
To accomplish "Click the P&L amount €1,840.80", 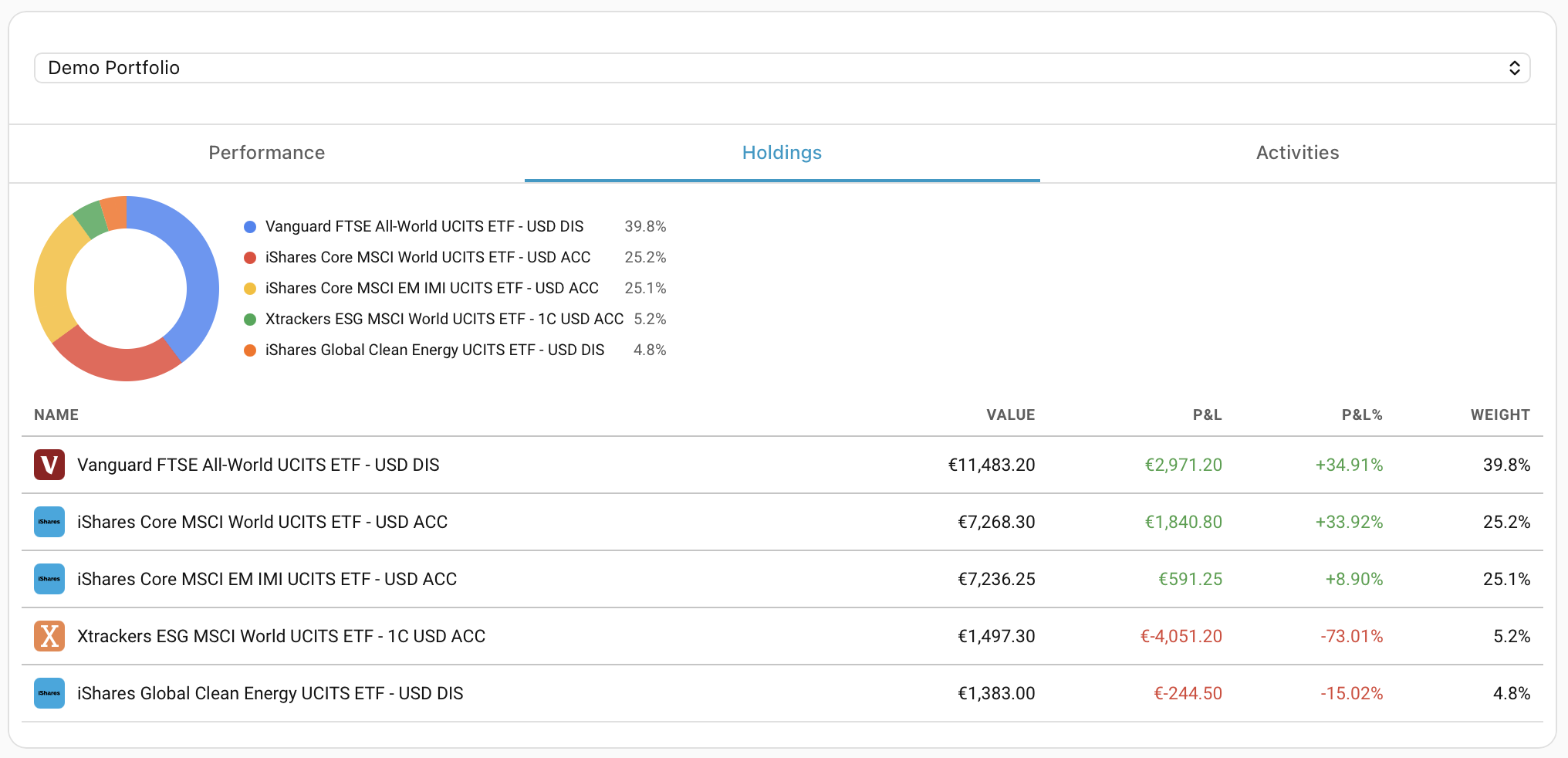I will (x=1184, y=522).
